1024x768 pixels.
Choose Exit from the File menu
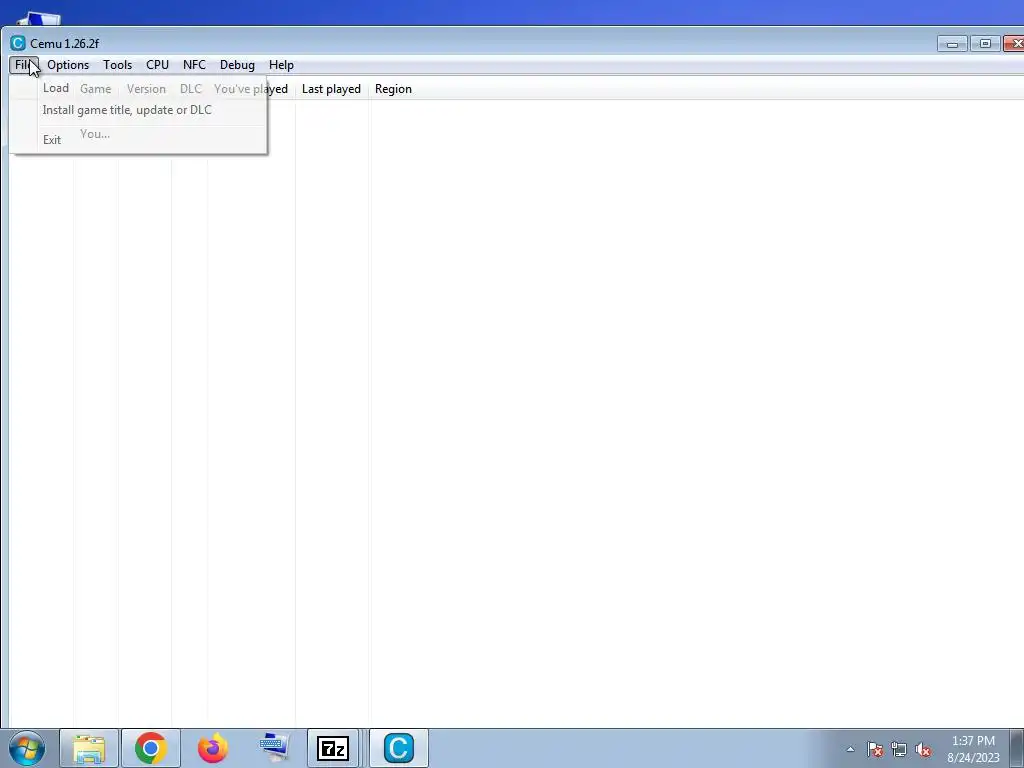[138, 140]
